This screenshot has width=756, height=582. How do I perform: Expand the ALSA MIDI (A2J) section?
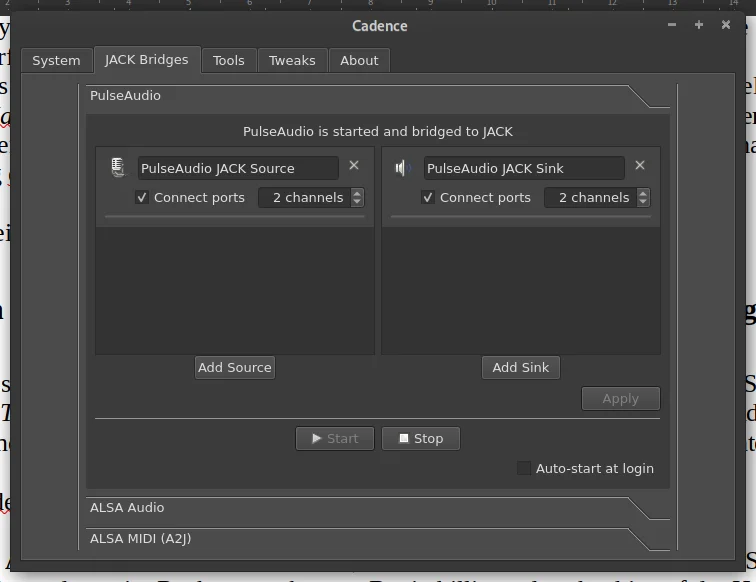[x=378, y=539]
